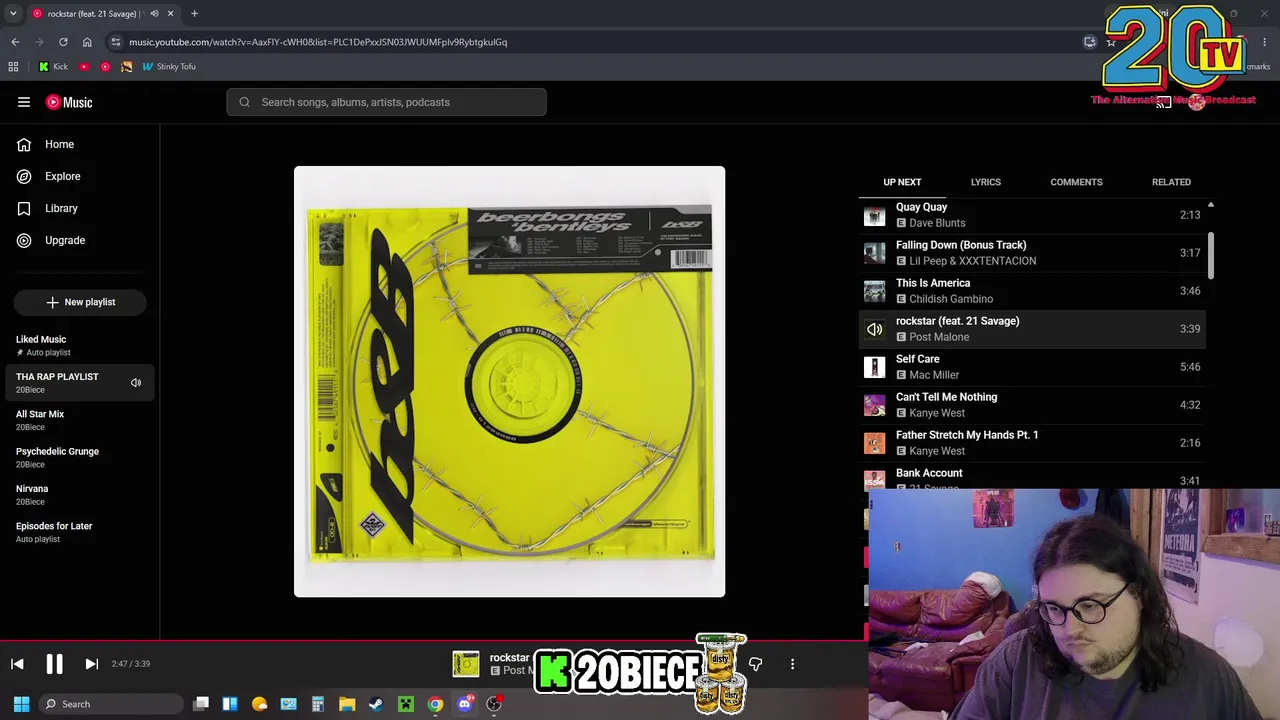1280x720 pixels.
Task: View site information in address bar
Action: [x=116, y=42]
